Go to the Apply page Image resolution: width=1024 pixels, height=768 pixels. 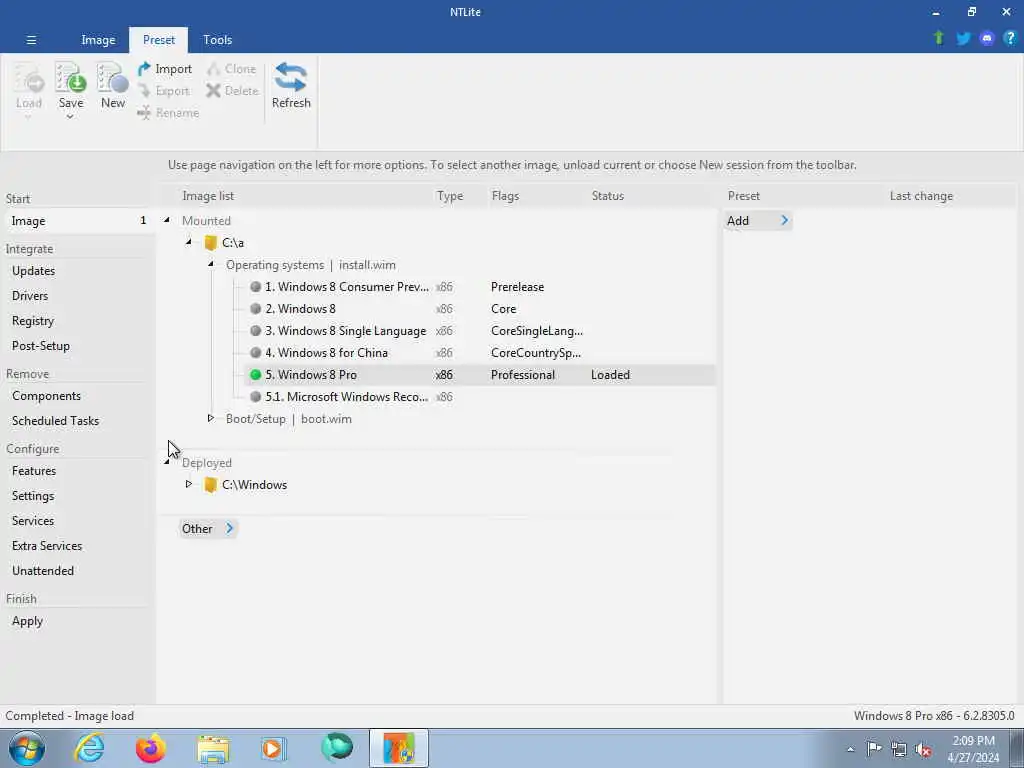(27, 621)
